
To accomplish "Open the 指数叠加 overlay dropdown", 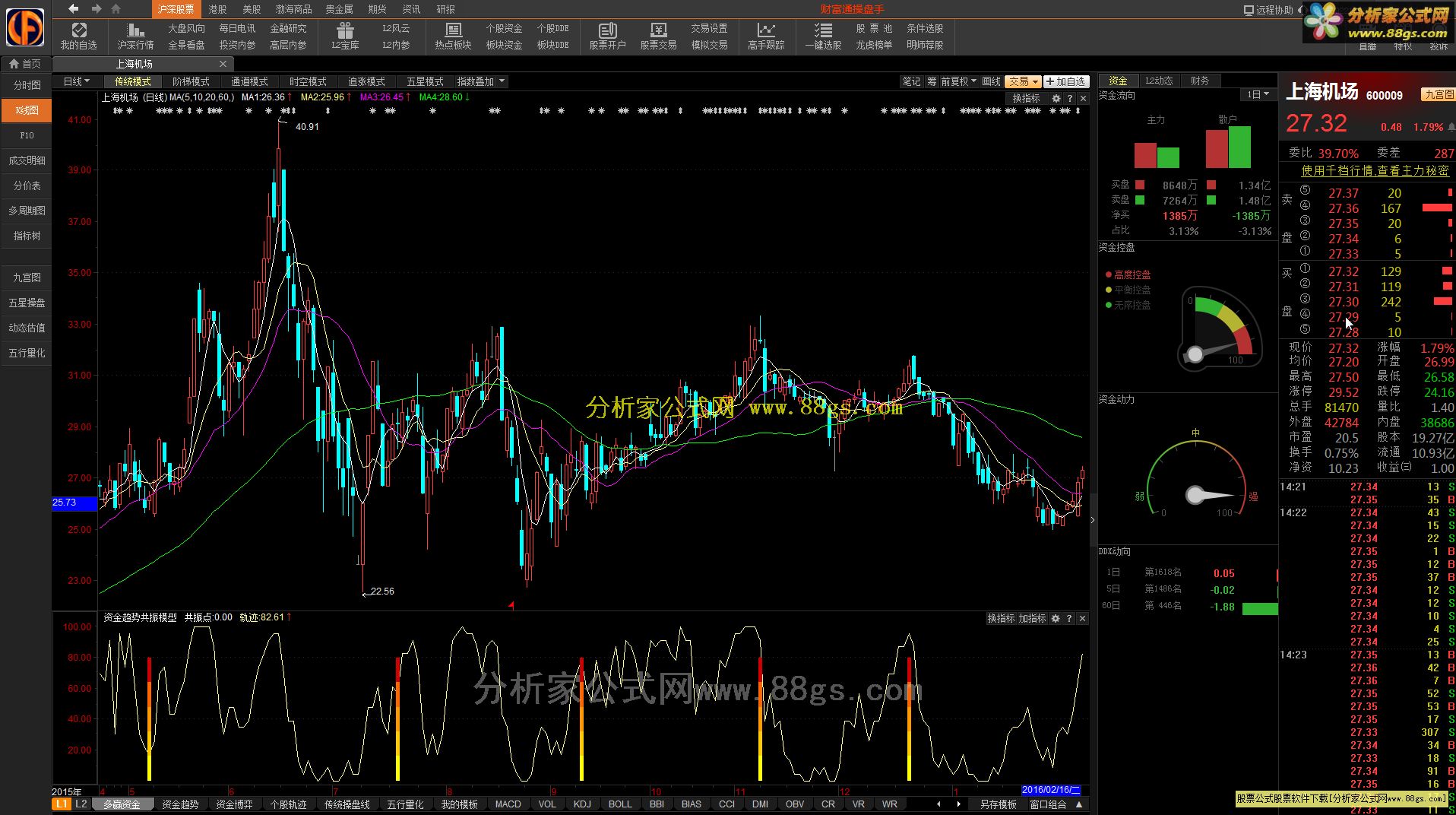I will [x=480, y=81].
